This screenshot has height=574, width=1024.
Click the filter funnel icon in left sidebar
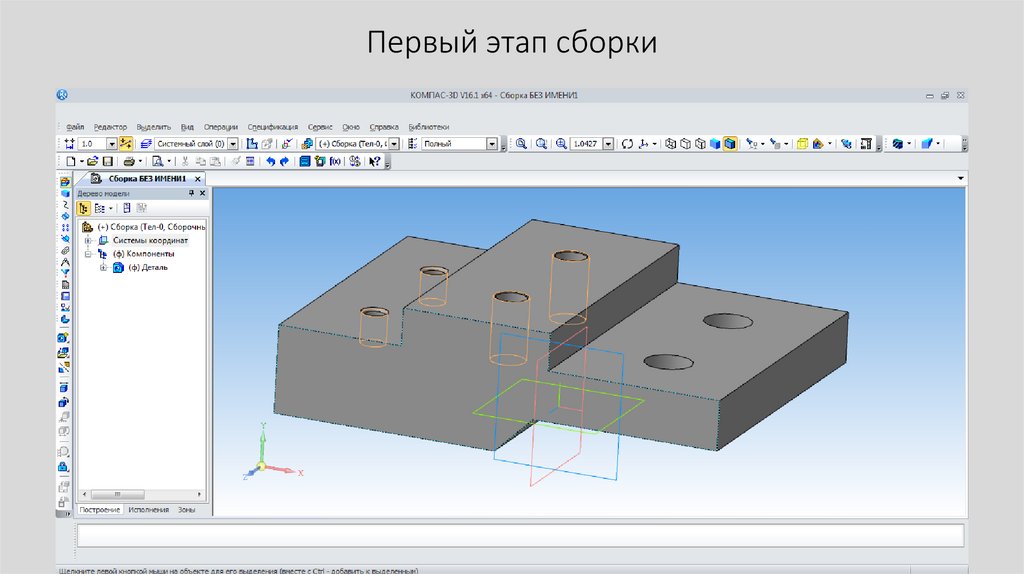(x=65, y=273)
